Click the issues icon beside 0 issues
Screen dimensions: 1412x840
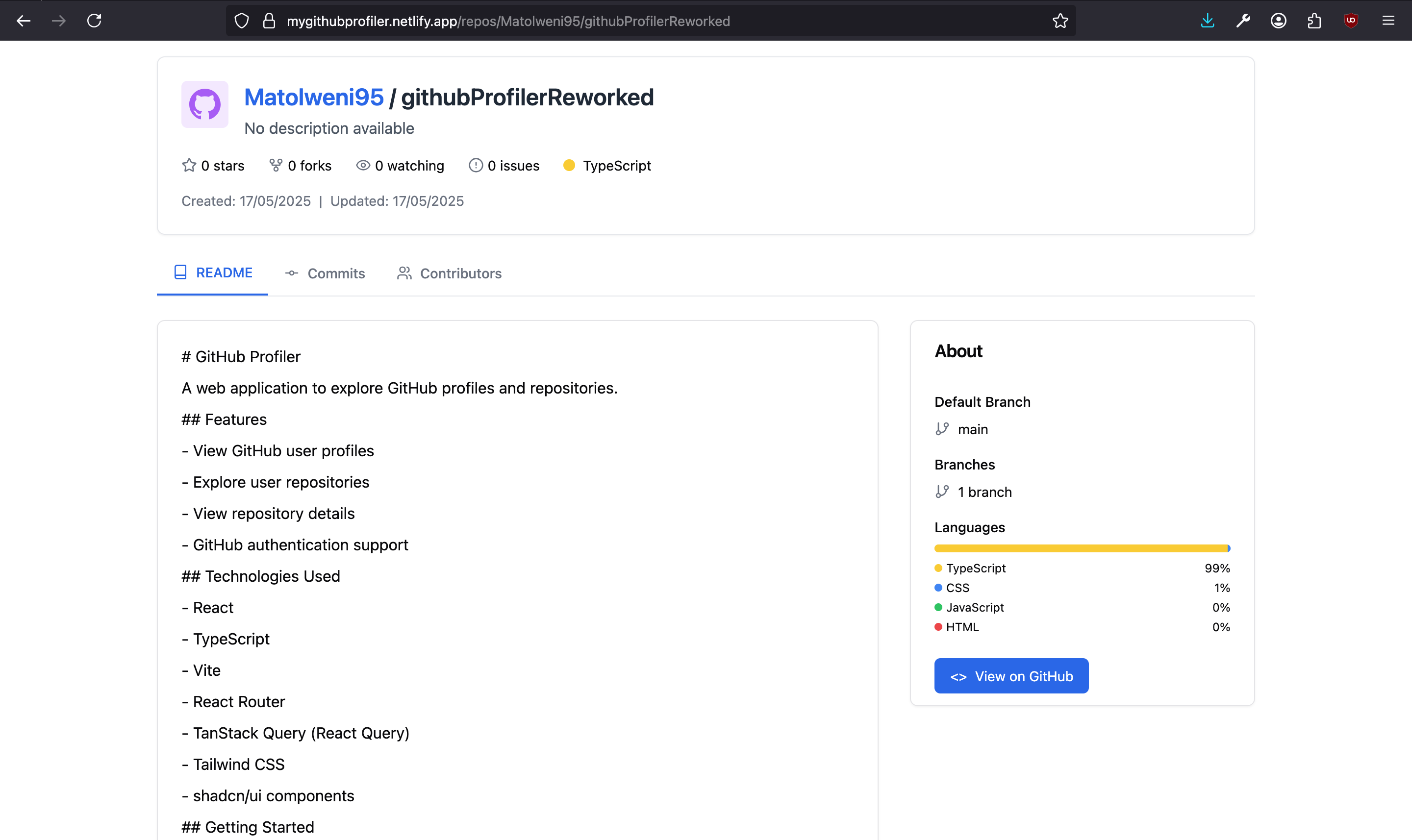click(476, 165)
